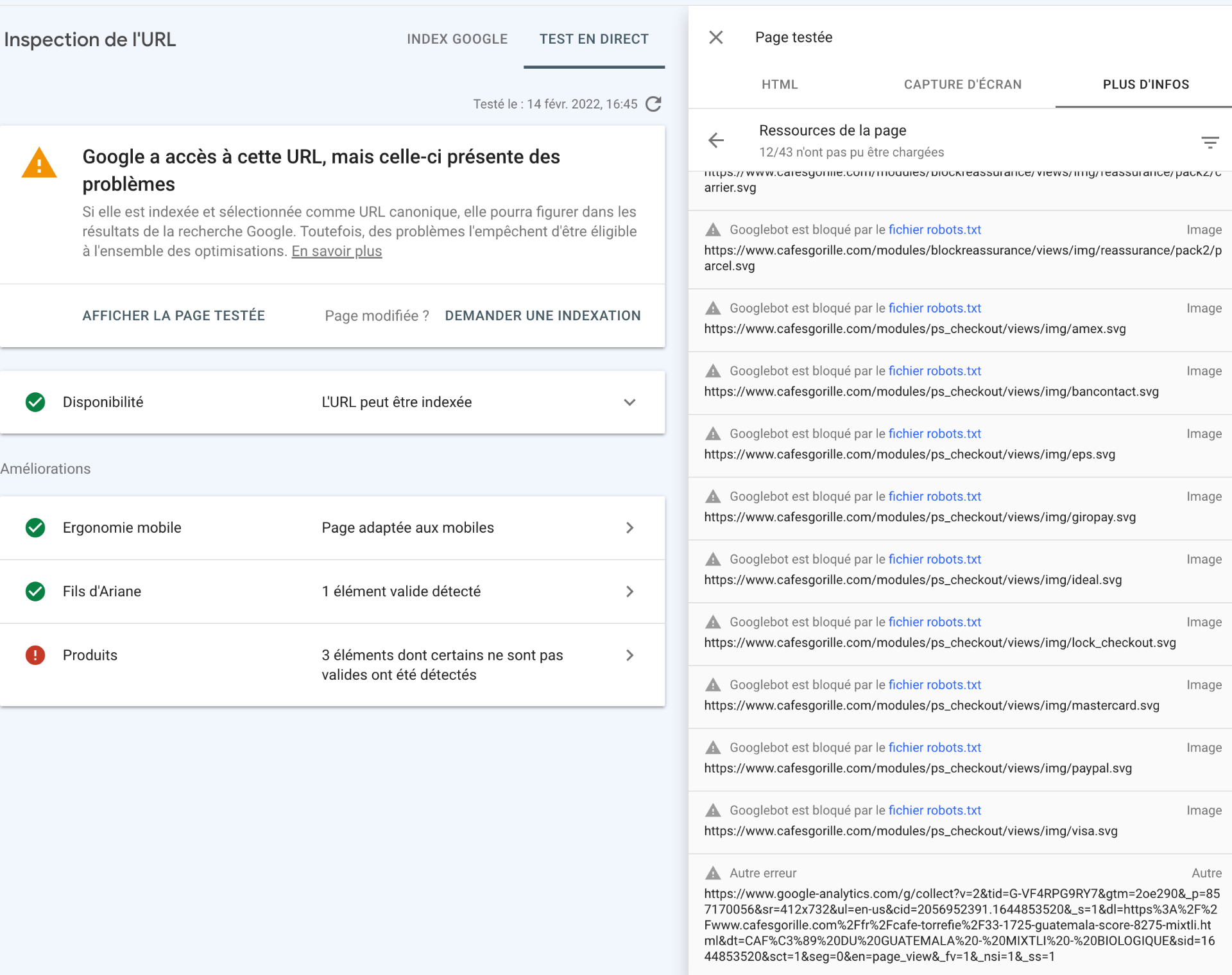Open the Produits details chevron
Screen dimensions: 1232x975
click(x=629, y=655)
